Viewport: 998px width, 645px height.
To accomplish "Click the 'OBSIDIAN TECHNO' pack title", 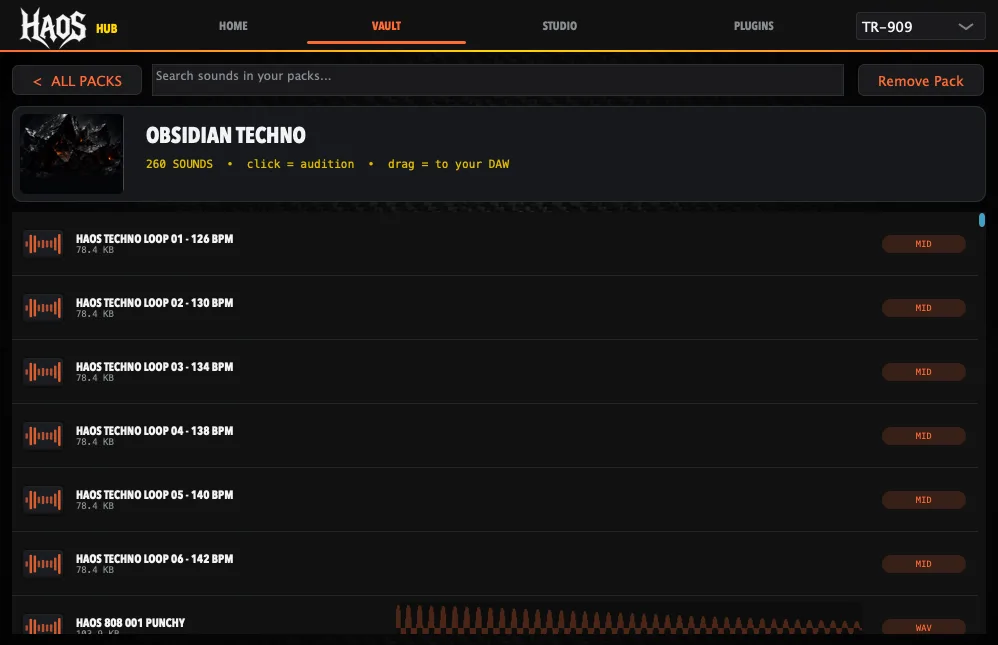I will [226, 135].
